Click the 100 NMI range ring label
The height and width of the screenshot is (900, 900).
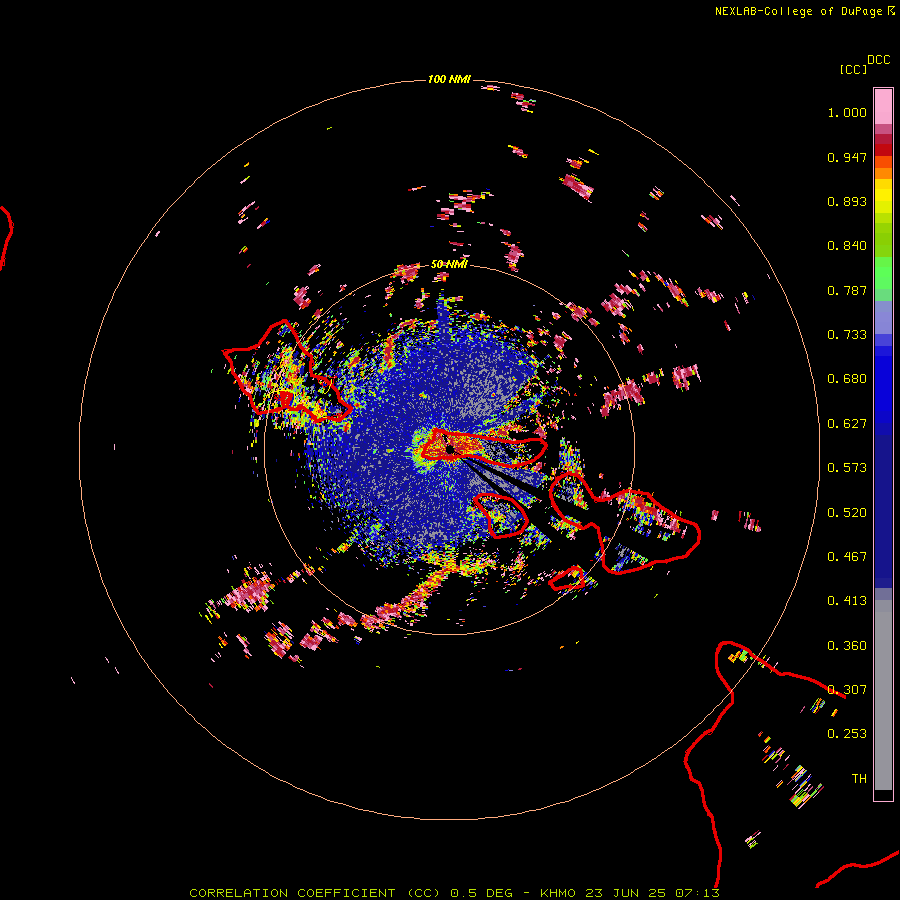tap(449, 79)
